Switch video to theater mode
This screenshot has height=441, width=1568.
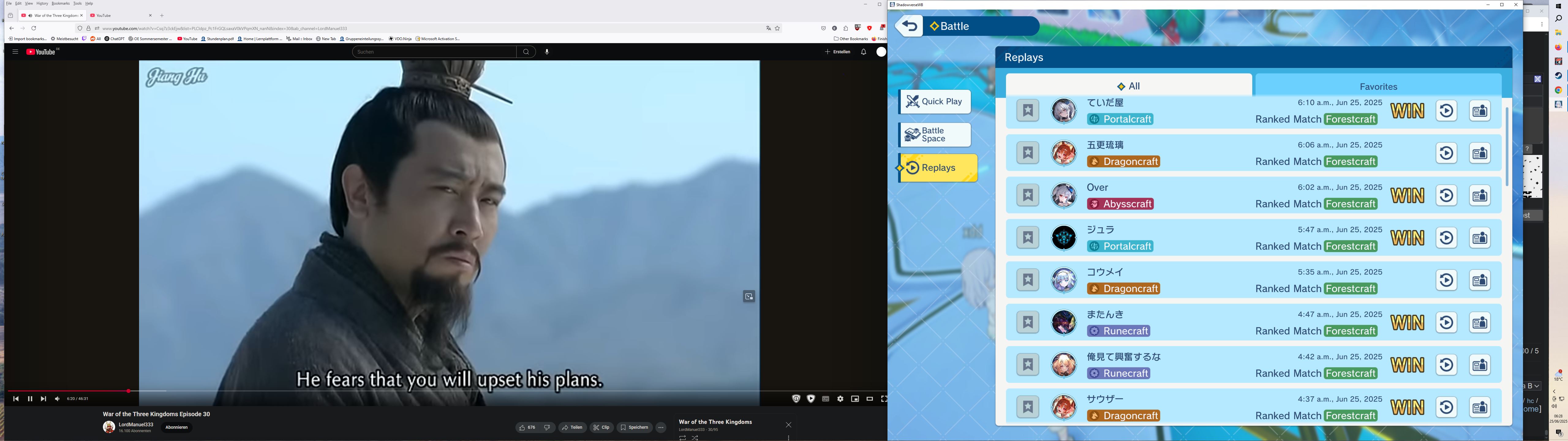pos(869,399)
